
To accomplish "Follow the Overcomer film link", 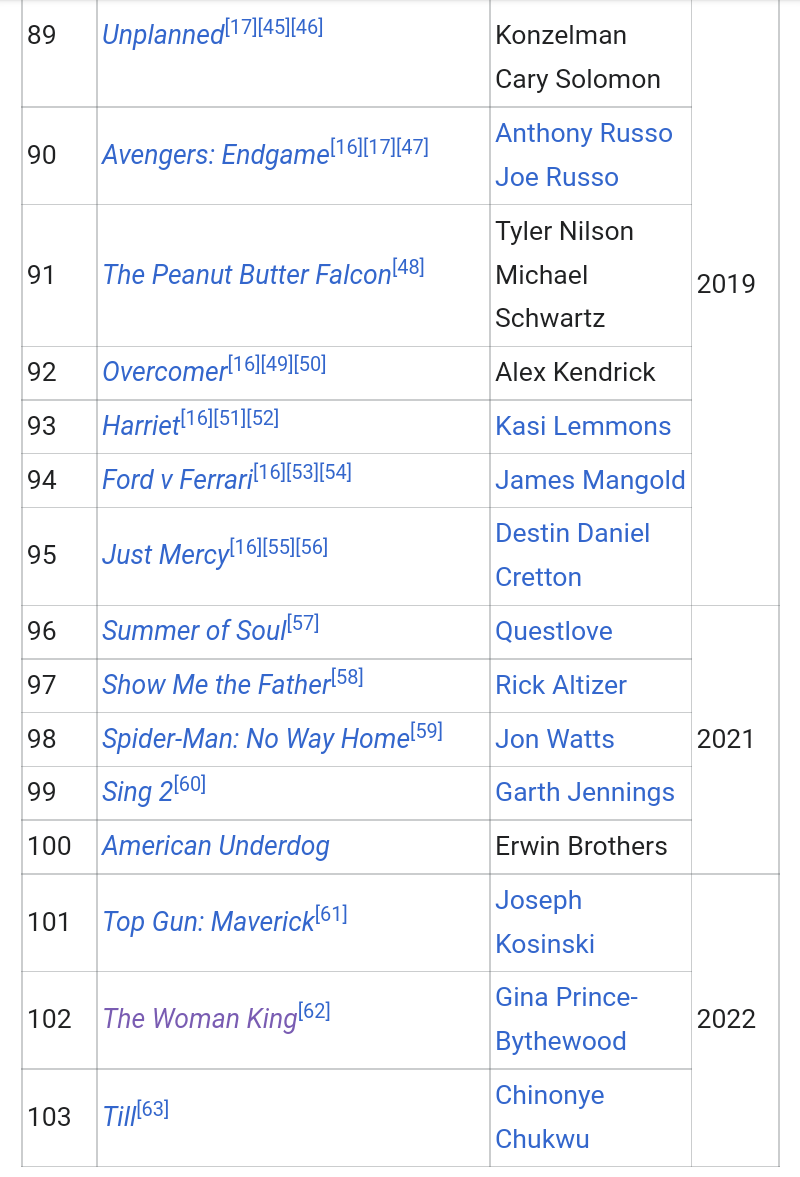I will click(x=164, y=373).
